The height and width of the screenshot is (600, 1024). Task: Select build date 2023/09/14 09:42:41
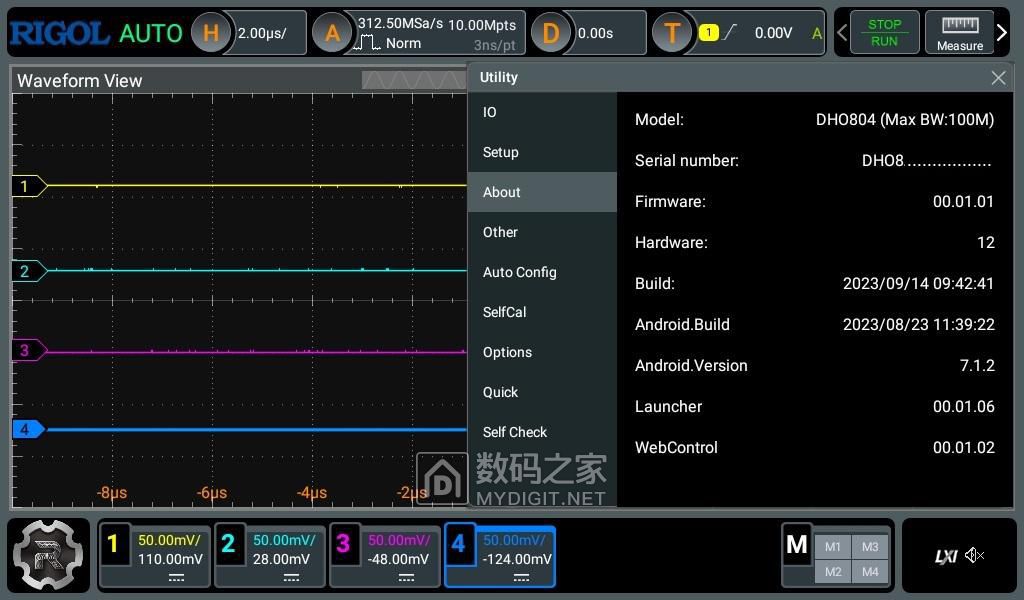(918, 283)
